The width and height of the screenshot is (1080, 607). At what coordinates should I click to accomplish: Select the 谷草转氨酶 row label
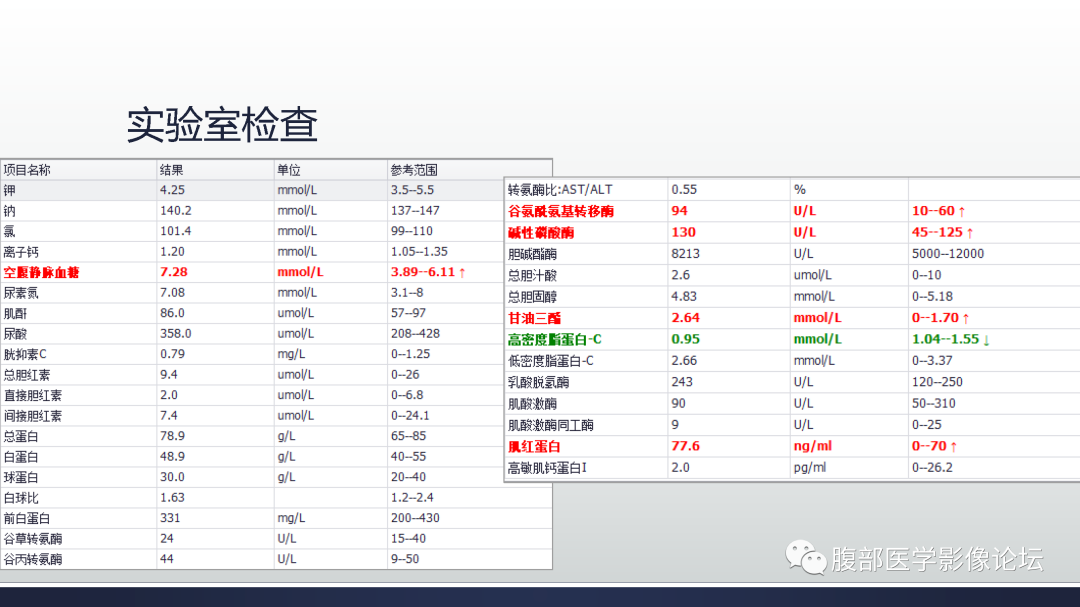click(x=32, y=539)
